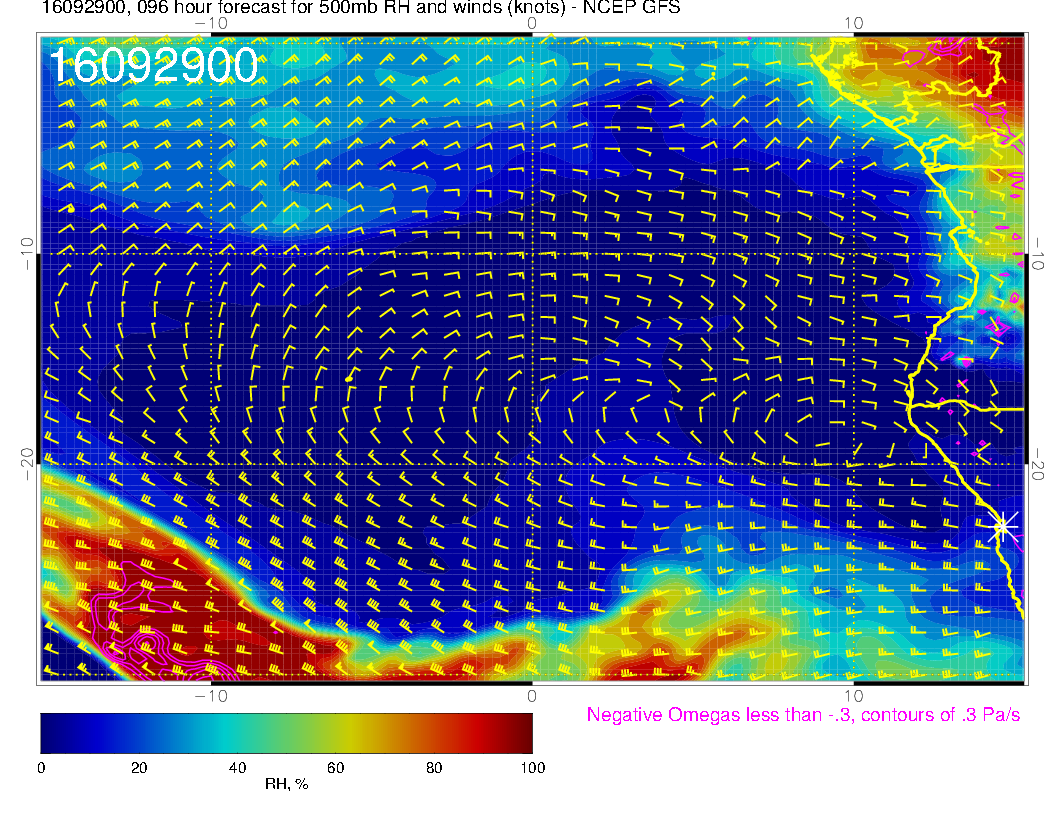Click the -20 latitude label on the left axis

pyautogui.click(x=26, y=464)
